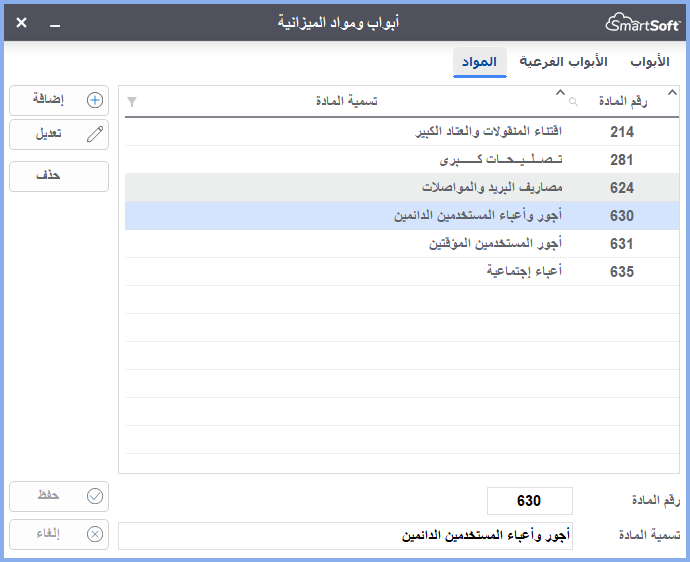Switch to الأبواب tab
The height and width of the screenshot is (562, 690).
pyautogui.click(x=650, y=62)
